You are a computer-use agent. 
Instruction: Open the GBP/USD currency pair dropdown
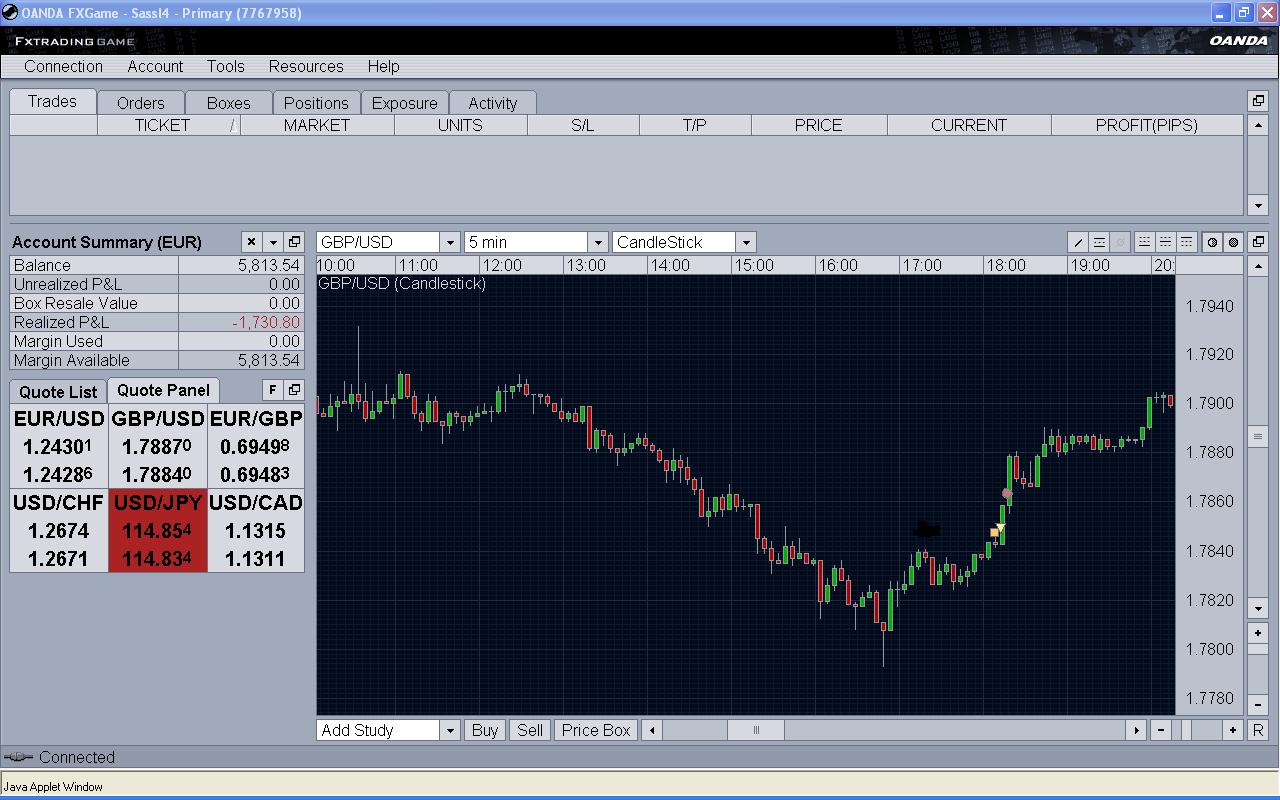(x=450, y=242)
